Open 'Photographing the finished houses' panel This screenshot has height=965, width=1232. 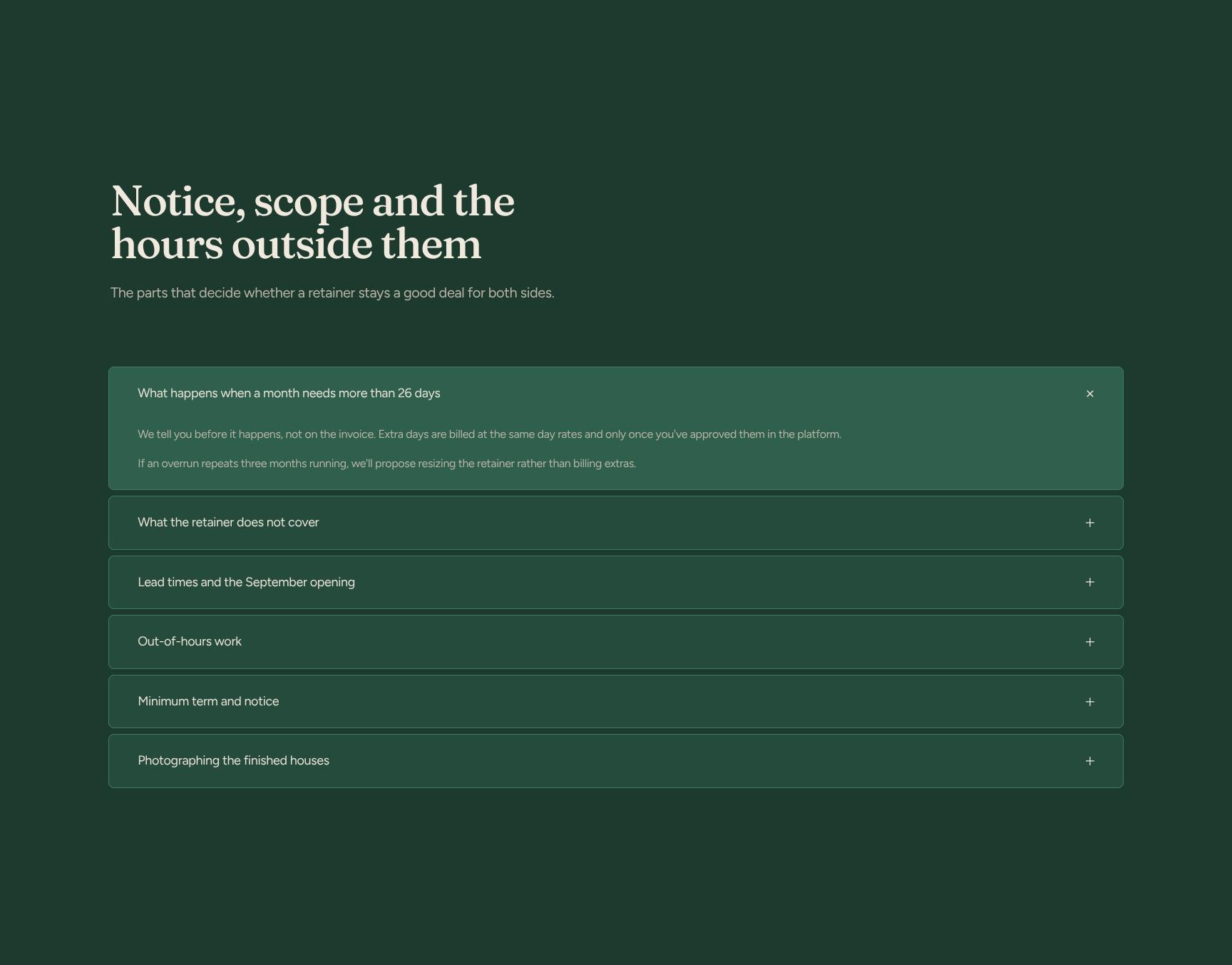coord(616,761)
